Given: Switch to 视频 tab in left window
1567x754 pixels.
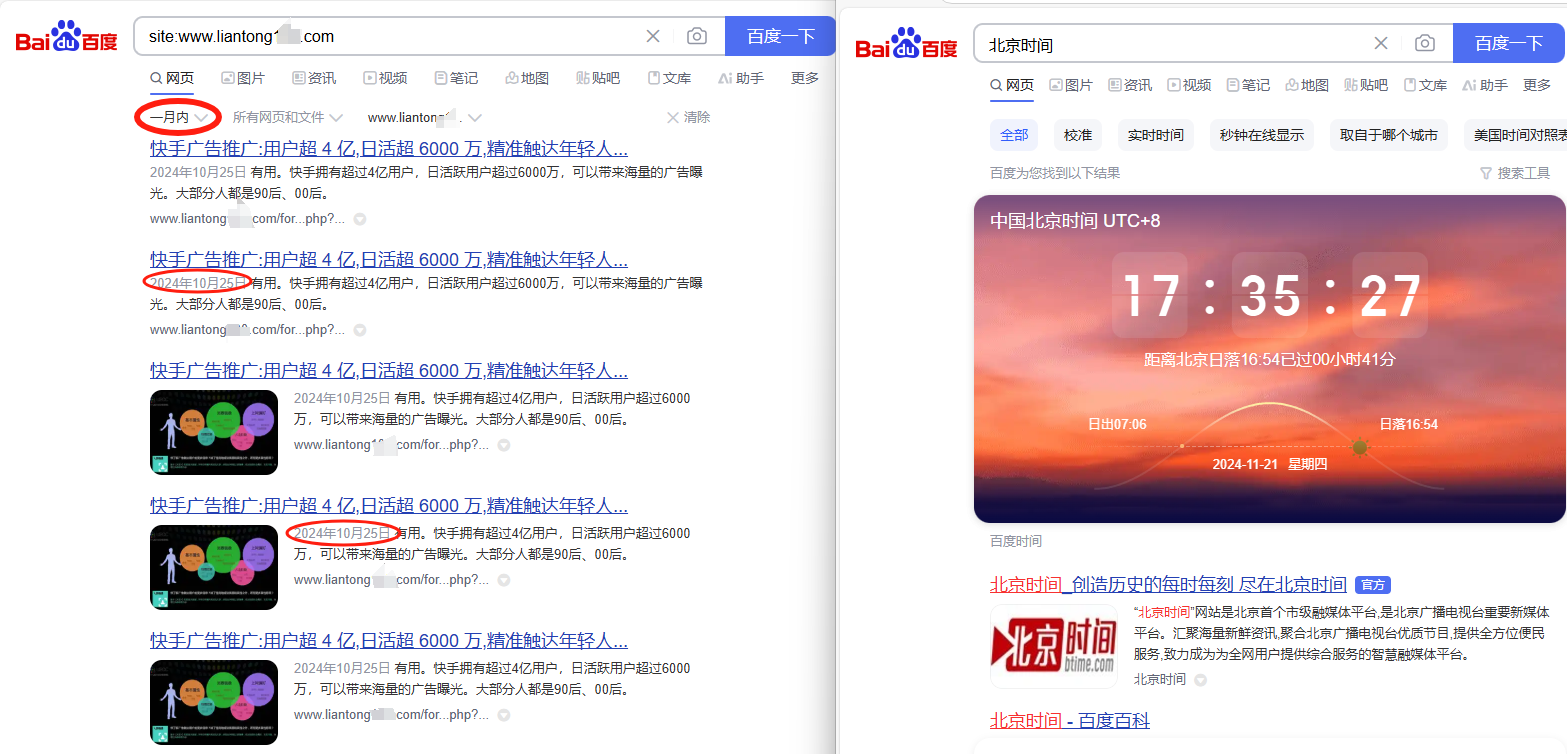Looking at the screenshot, I should coord(385,78).
